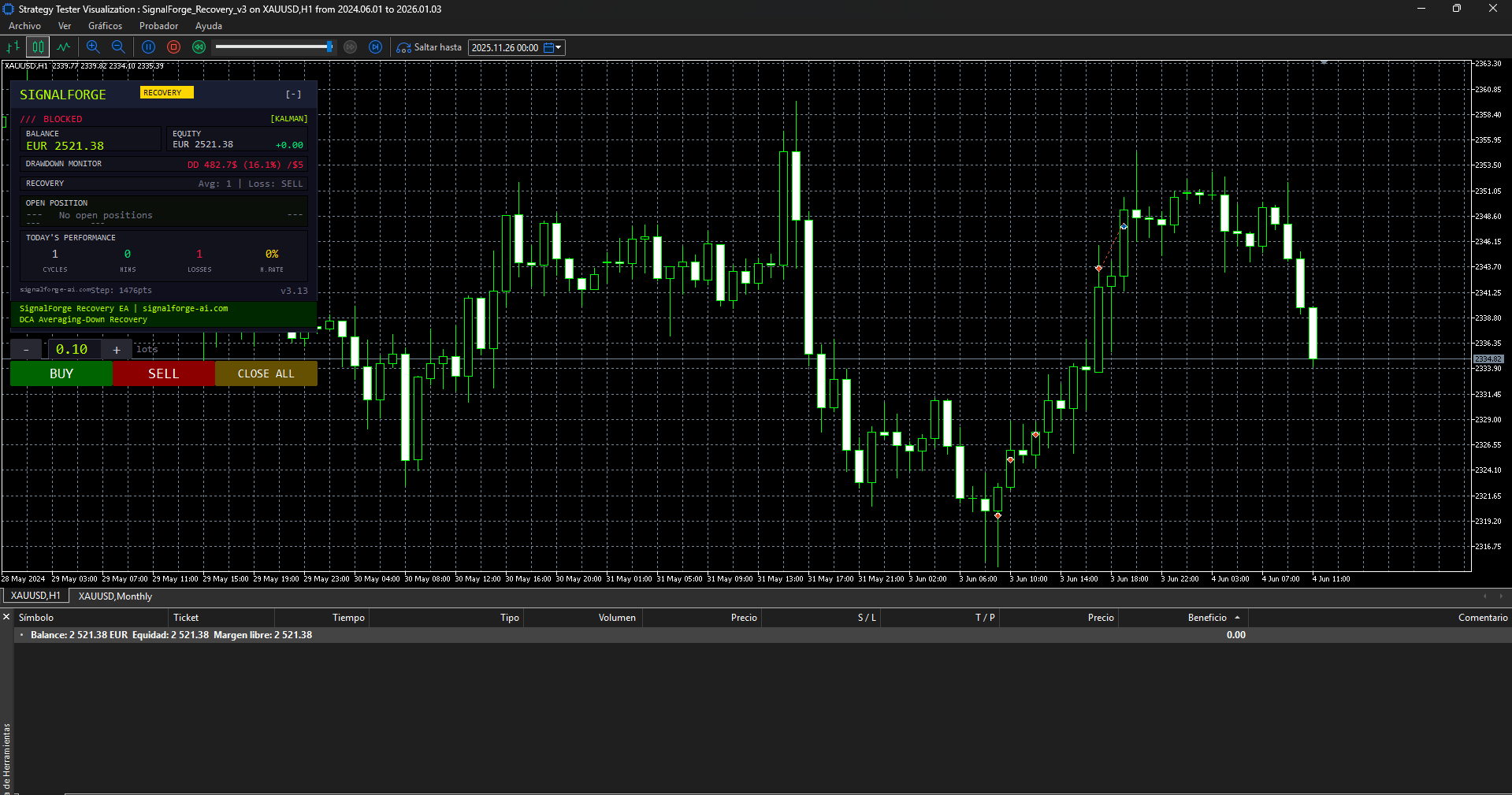Screen dimensions: 1512x795
Task: Click the CLOSE ALL button
Action: coord(266,373)
